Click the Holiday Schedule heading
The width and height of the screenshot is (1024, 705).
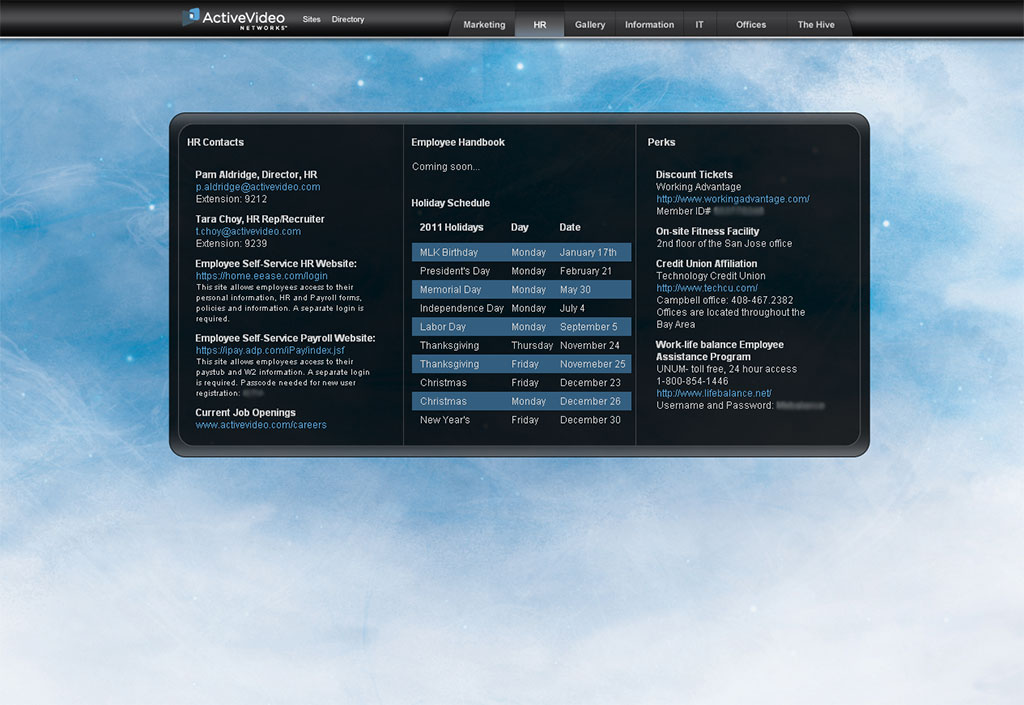451,203
